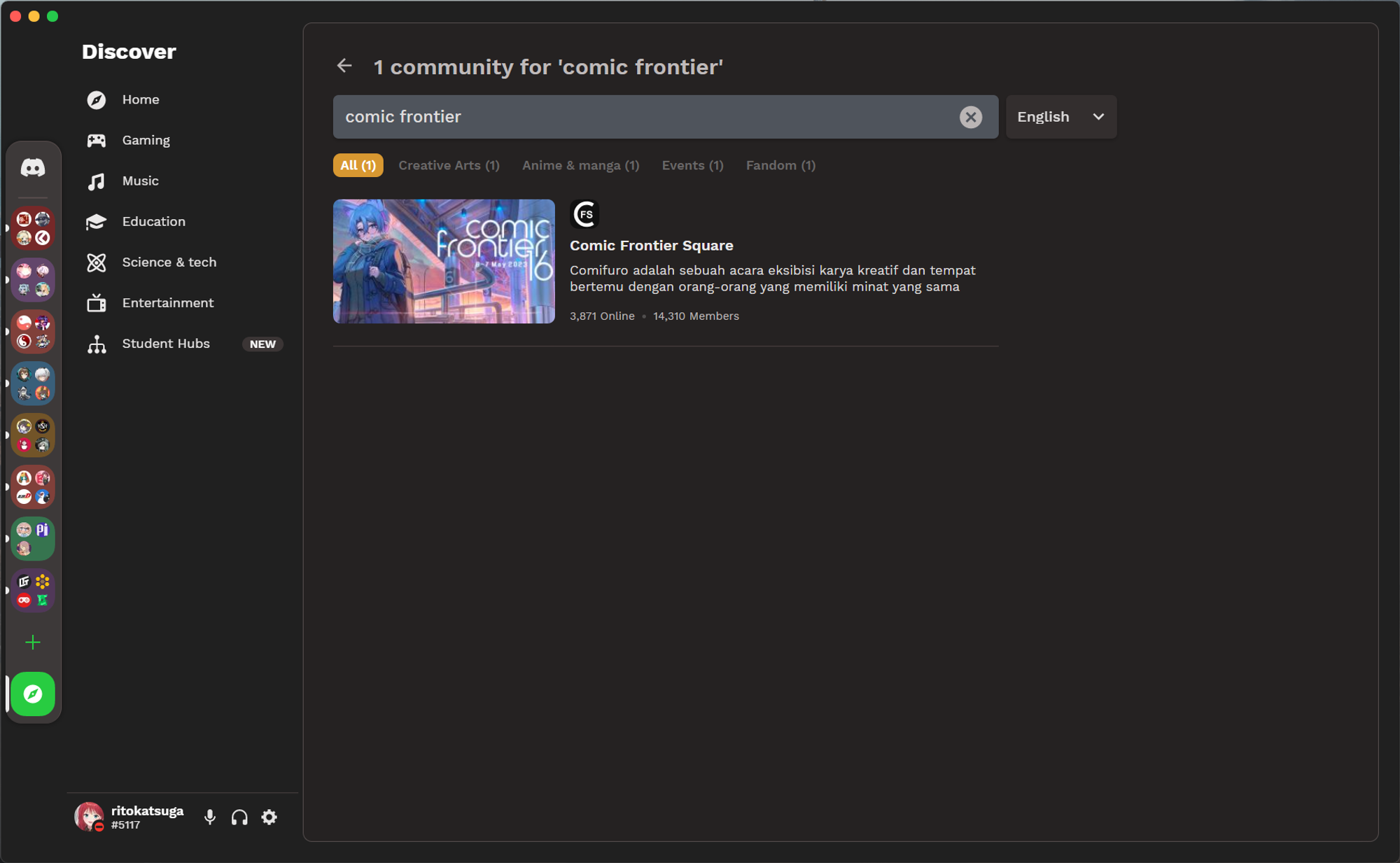
Task: Click the 3,871 Online count
Action: tap(602, 316)
